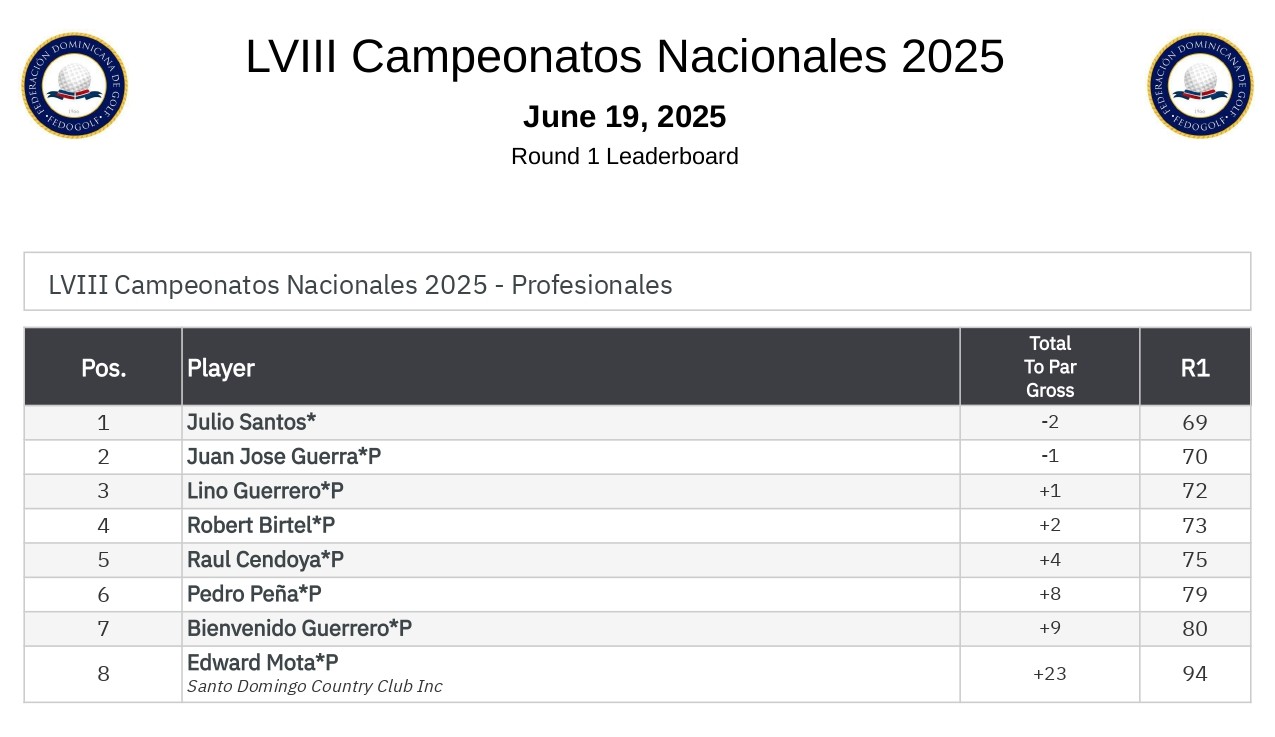Click the left FEDOGOLF logo

[x=75, y=85]
